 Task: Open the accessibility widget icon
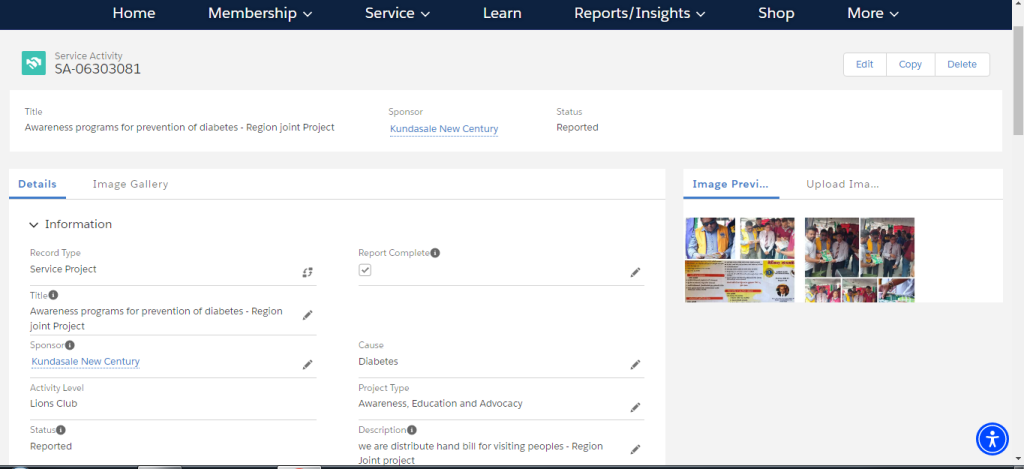(x=993, y=438)
